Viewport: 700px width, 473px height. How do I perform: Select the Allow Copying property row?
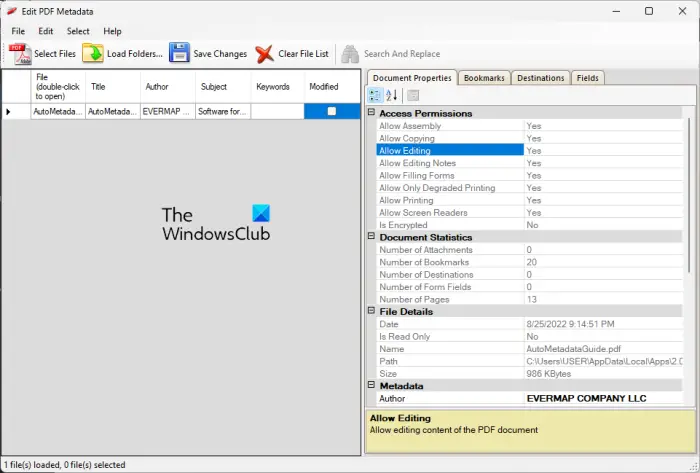529,138
